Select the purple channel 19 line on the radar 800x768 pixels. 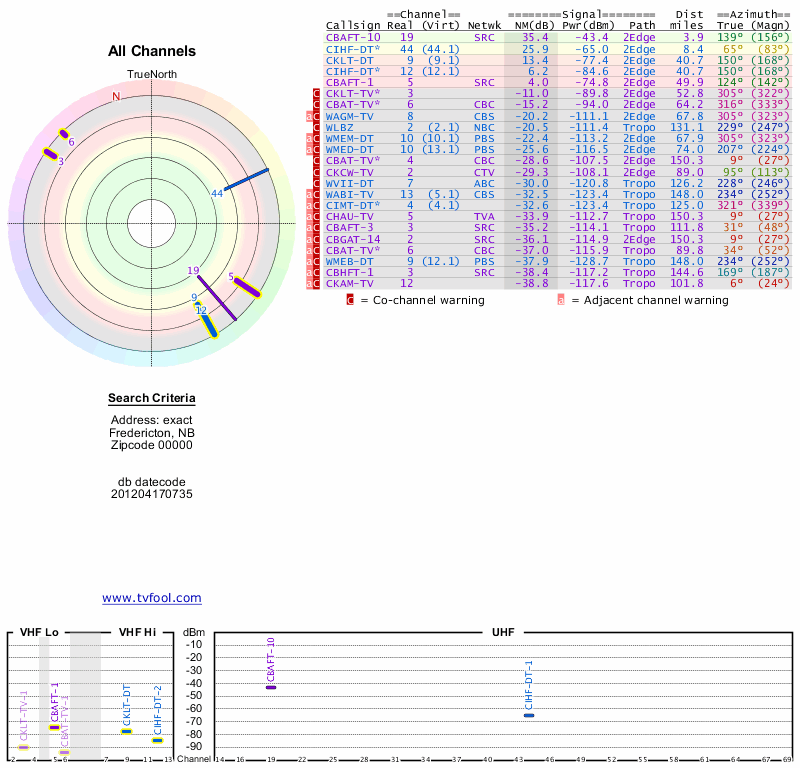click(x=217, y=297)
